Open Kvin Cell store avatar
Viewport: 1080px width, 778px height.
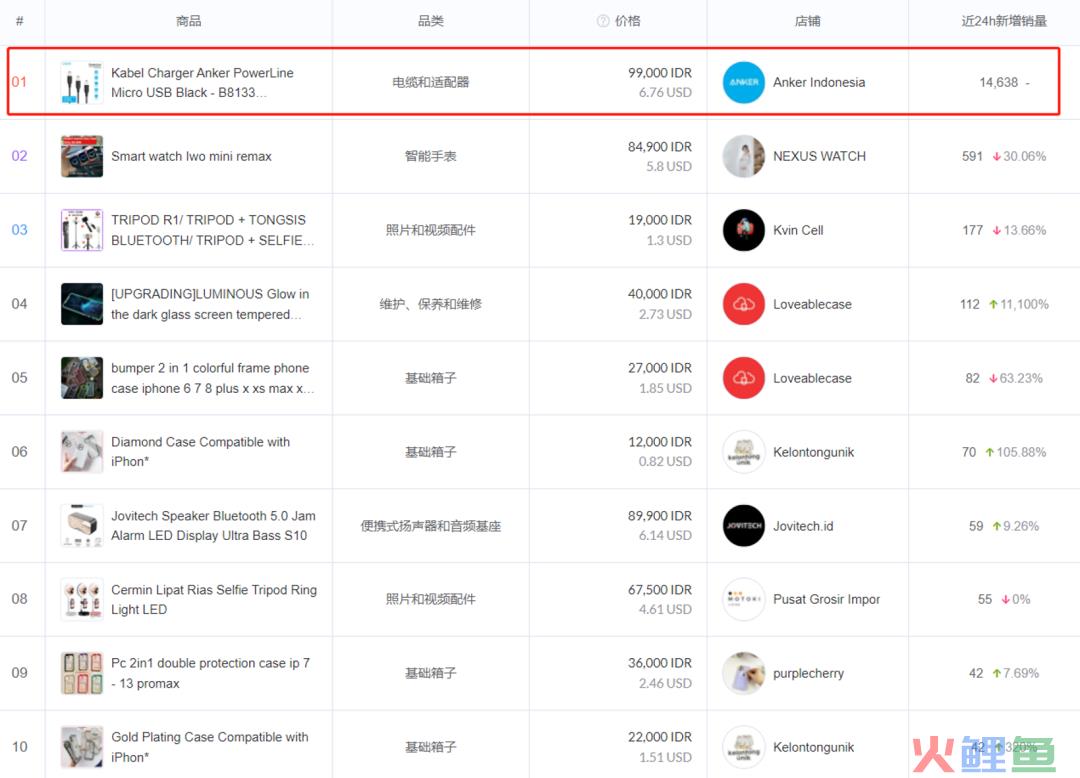pyautogui.click(x=743, y=230)
